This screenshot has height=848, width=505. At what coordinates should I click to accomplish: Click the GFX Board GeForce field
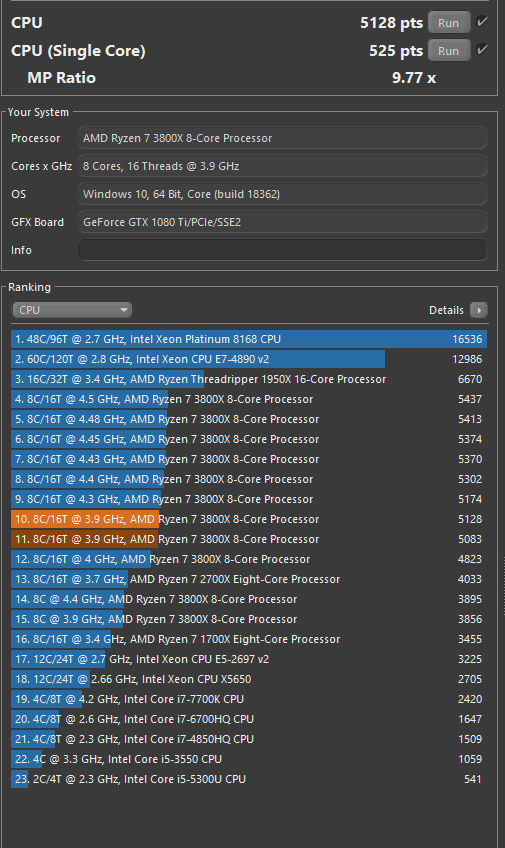coord(282,222)
